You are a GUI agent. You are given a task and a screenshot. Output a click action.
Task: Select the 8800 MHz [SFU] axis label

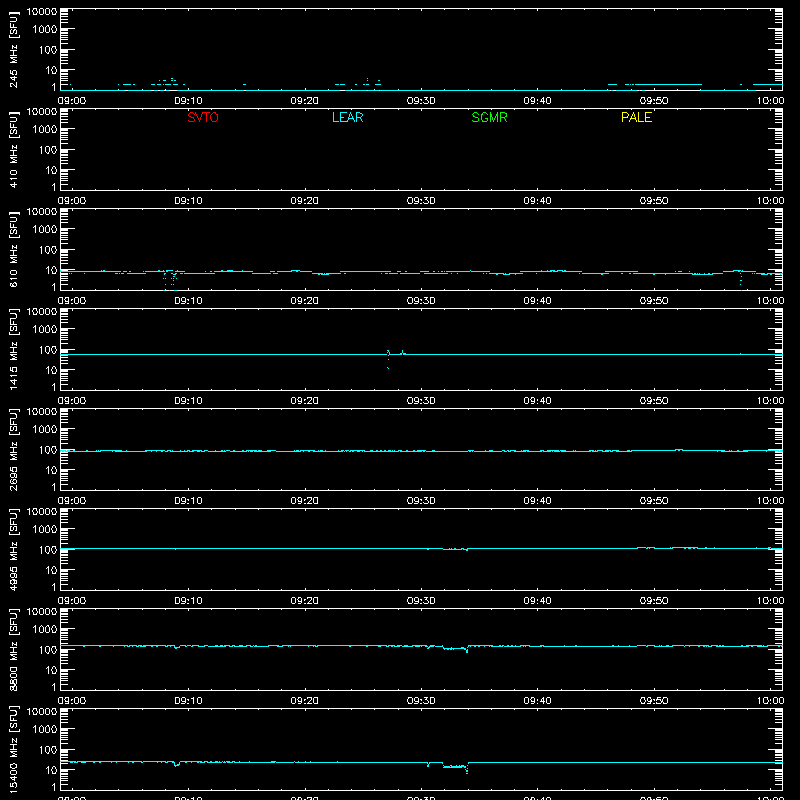click(13, 649)
